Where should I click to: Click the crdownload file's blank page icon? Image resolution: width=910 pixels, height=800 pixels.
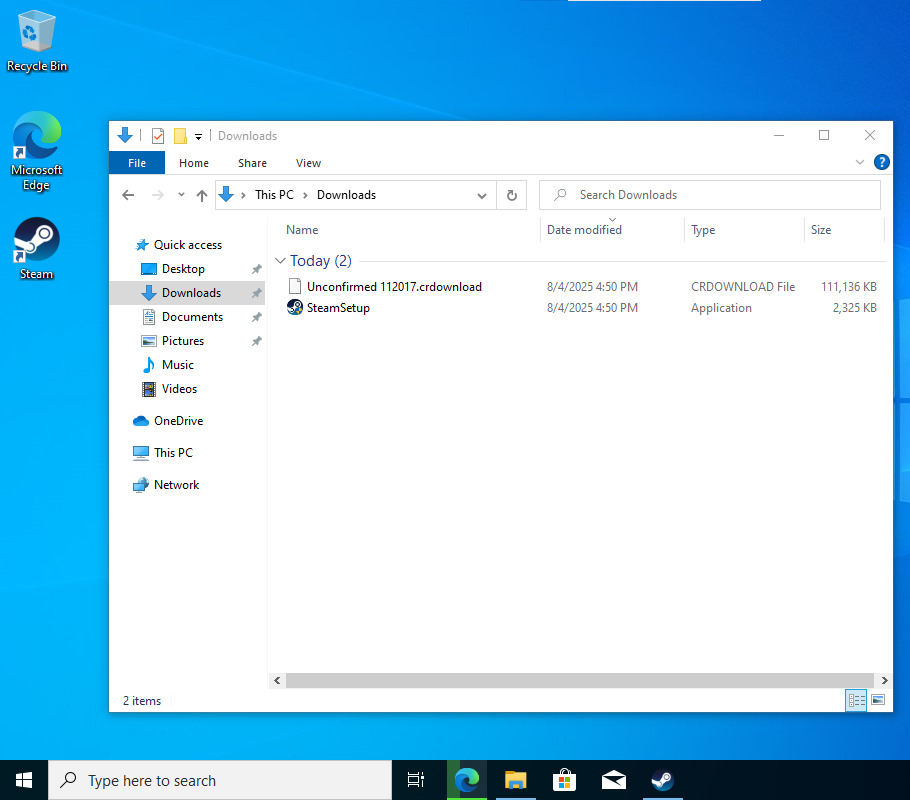tap(295, 286)
